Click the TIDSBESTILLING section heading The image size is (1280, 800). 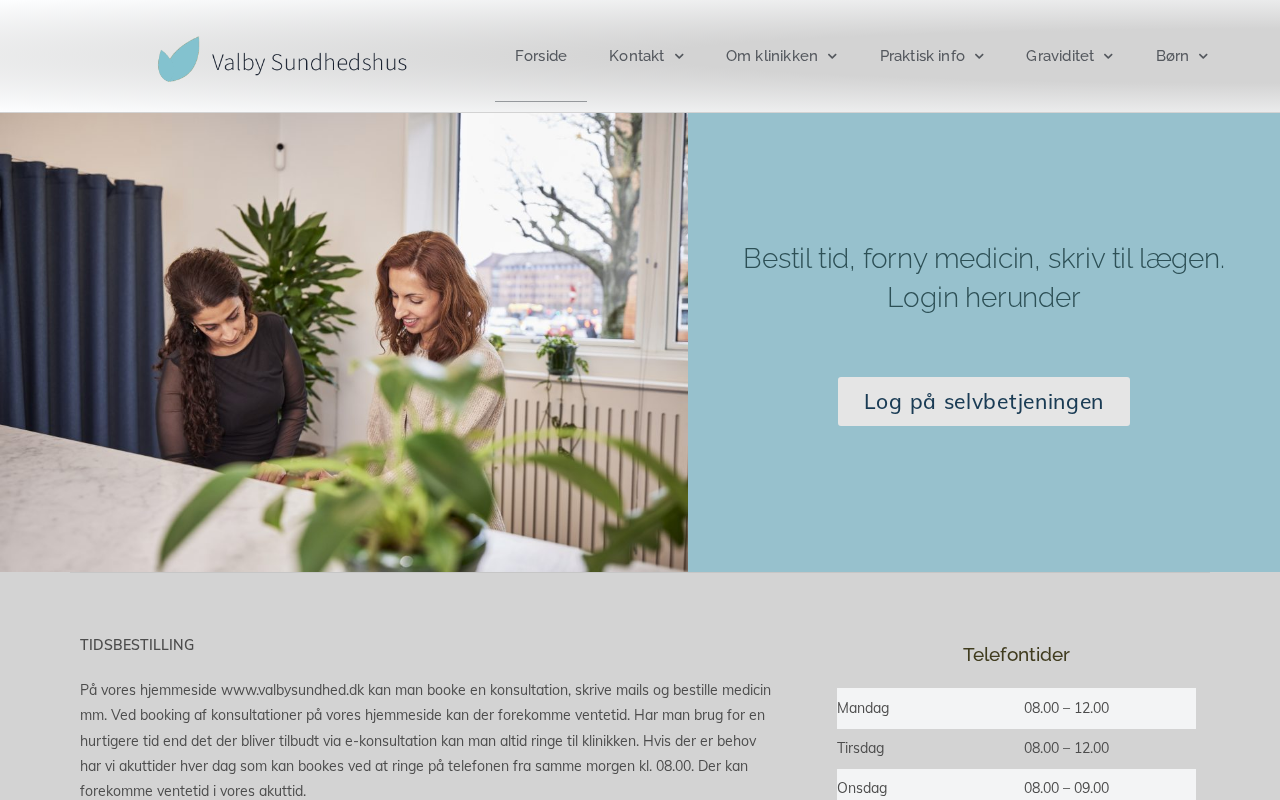137,645
